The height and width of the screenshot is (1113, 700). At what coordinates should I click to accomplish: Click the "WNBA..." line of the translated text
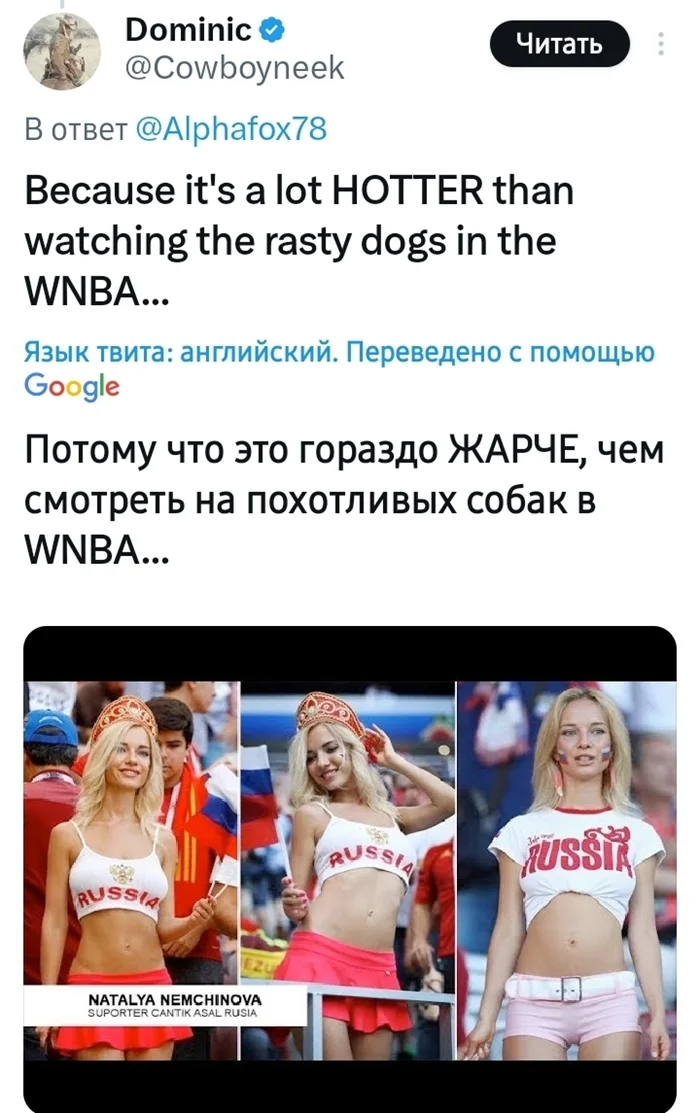(97, 550)
